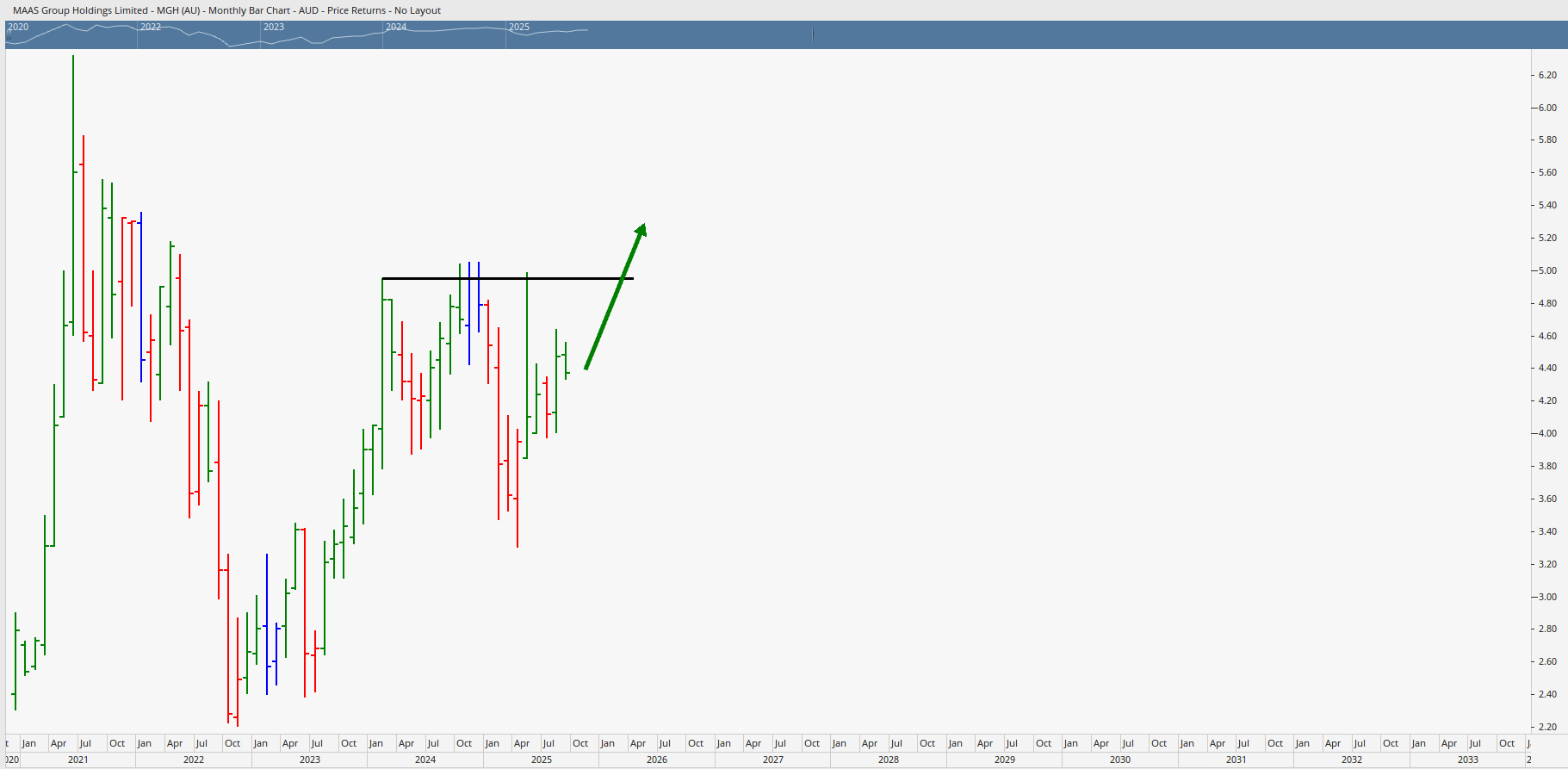Click the 2.60 price axis label
The height and width of the screenshot is (769, 1568).
point(1547,661)
